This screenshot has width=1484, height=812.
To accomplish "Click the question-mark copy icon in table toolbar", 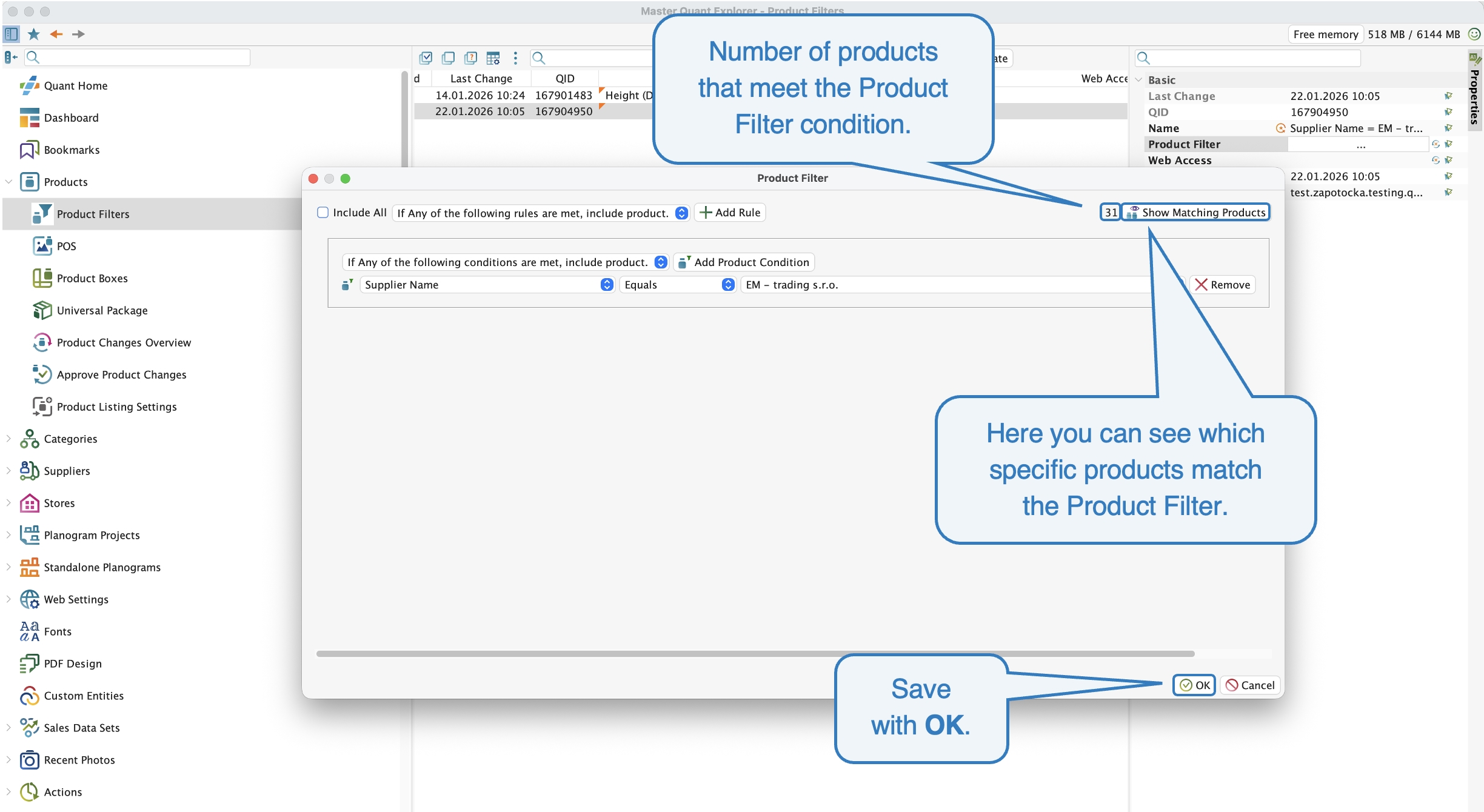I will click(470, 58).
